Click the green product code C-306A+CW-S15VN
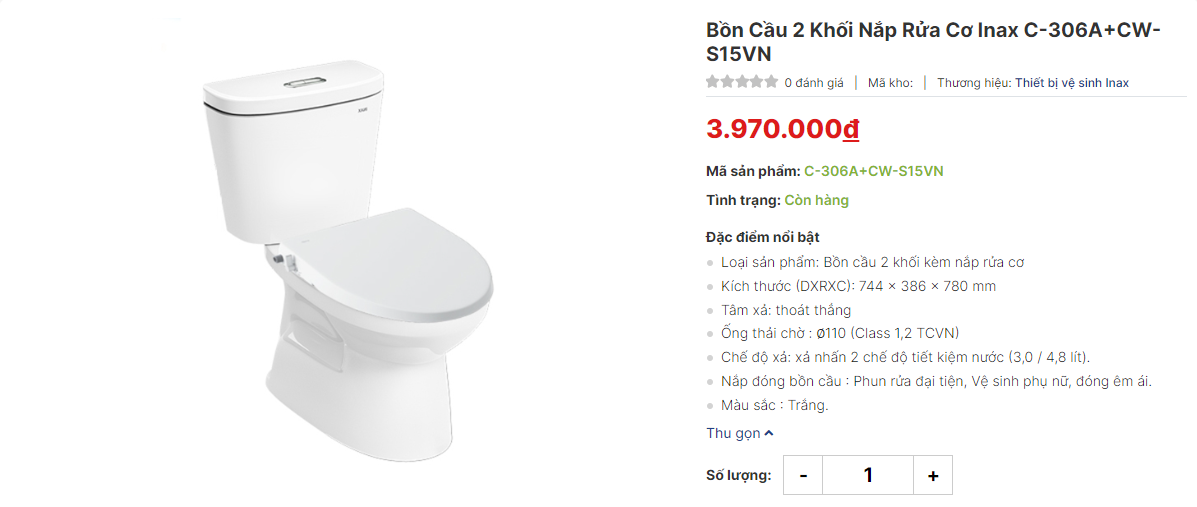 pos(873,171)
